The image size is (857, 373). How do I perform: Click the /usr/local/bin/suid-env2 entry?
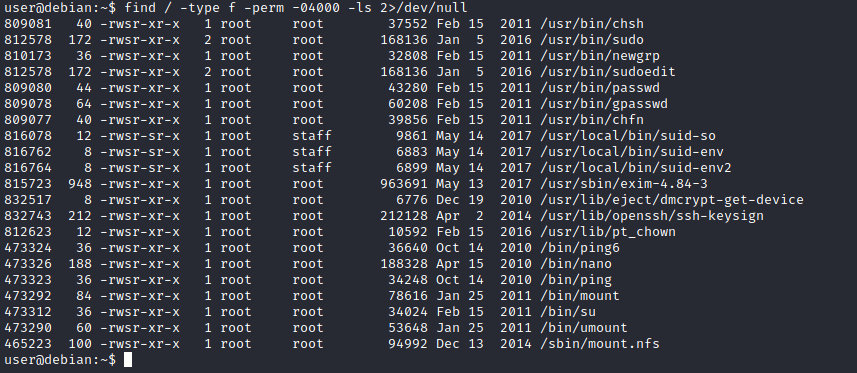coord(636,168)
